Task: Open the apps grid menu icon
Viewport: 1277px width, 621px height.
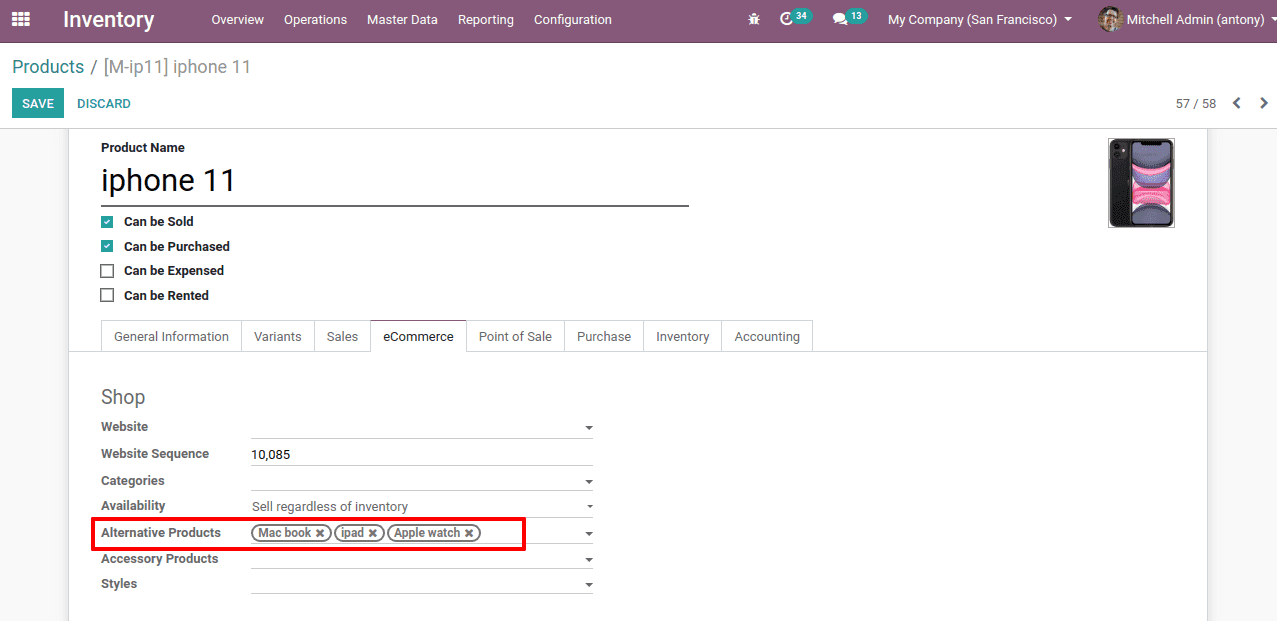Action: (21, 19)
